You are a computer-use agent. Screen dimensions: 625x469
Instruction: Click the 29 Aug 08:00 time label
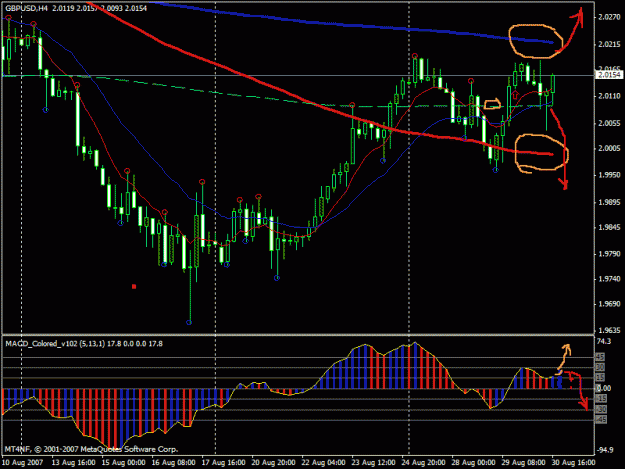click(523, 463)
